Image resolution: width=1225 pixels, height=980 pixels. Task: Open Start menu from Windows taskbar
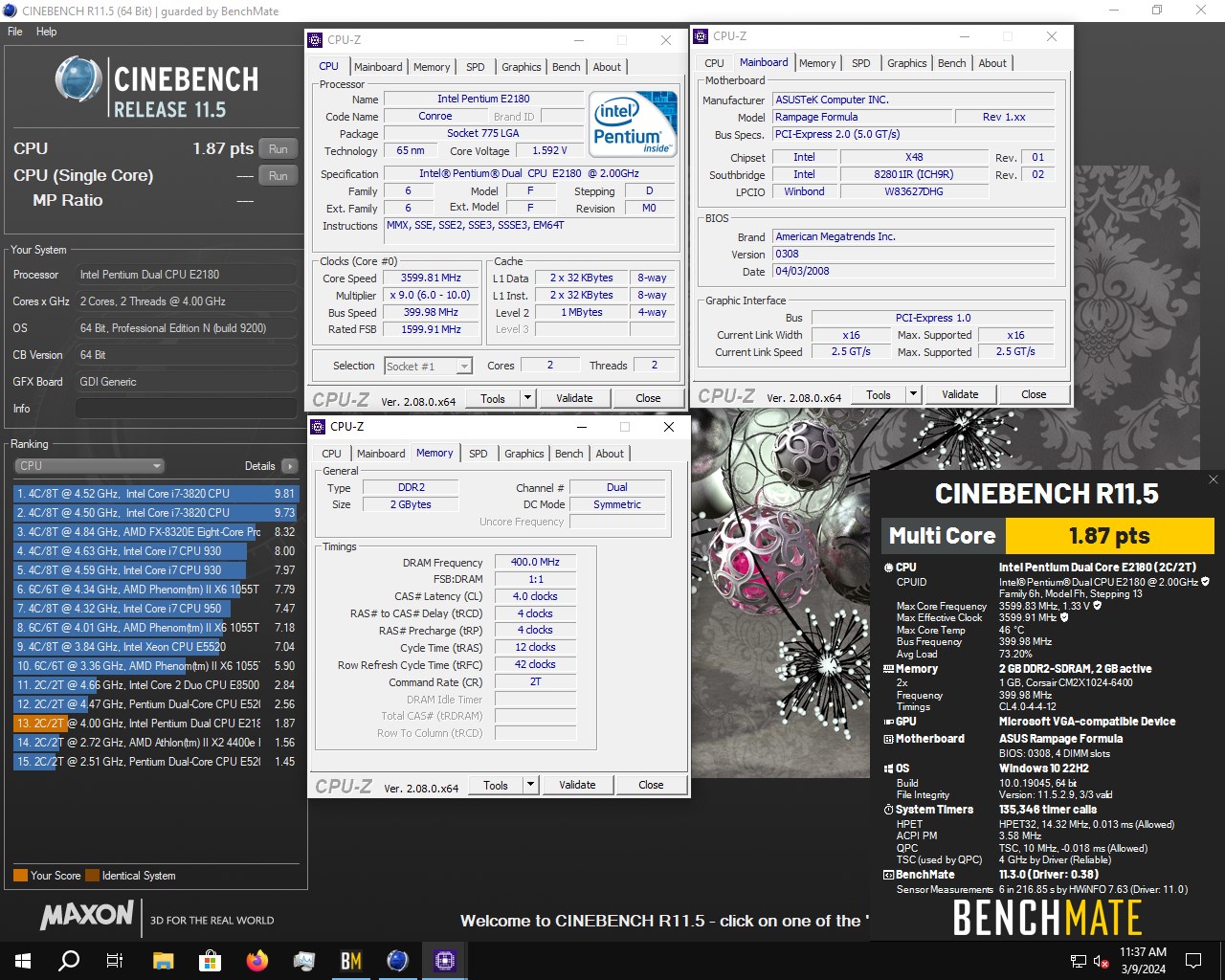tap(23, 960)
